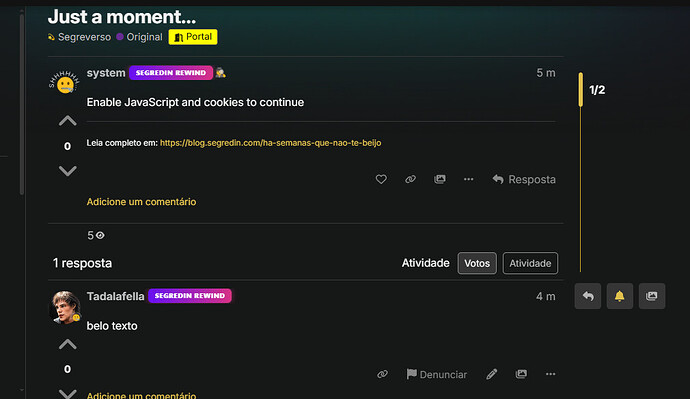
Task: Show post time 5 m details
Action: (546, 73)
